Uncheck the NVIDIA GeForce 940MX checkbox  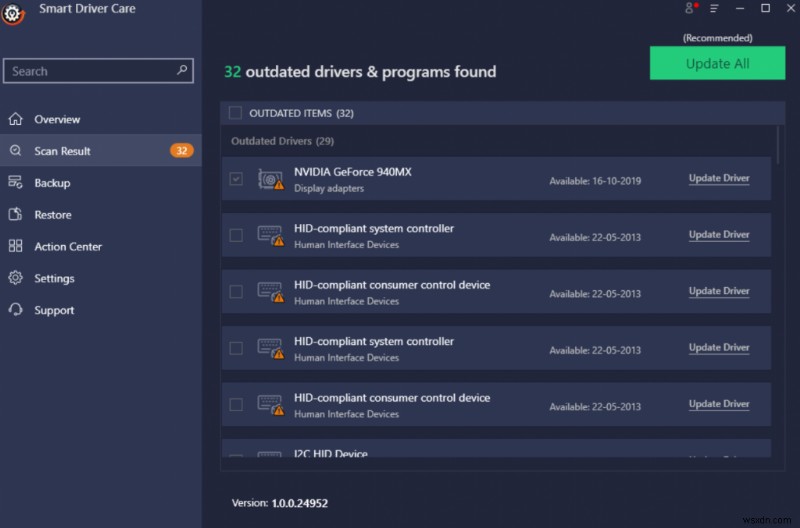pos(236,179)
